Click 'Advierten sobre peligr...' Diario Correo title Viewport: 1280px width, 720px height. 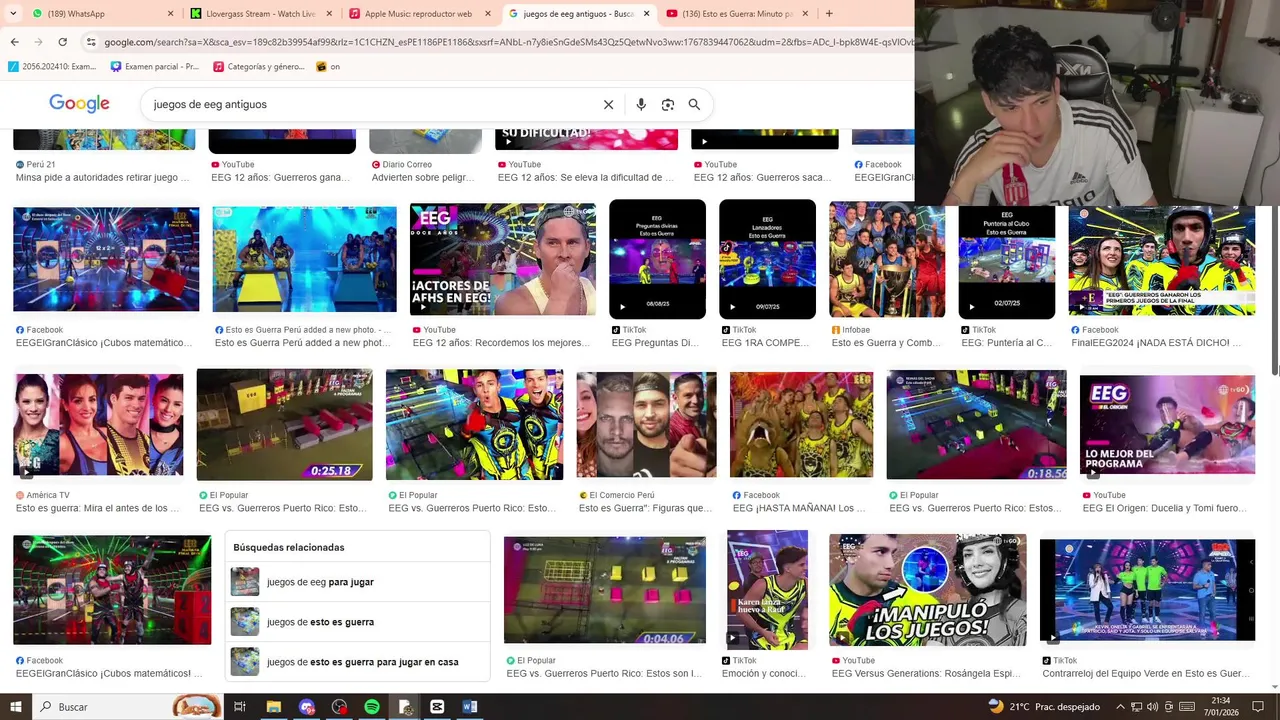(x=423, y=178)
